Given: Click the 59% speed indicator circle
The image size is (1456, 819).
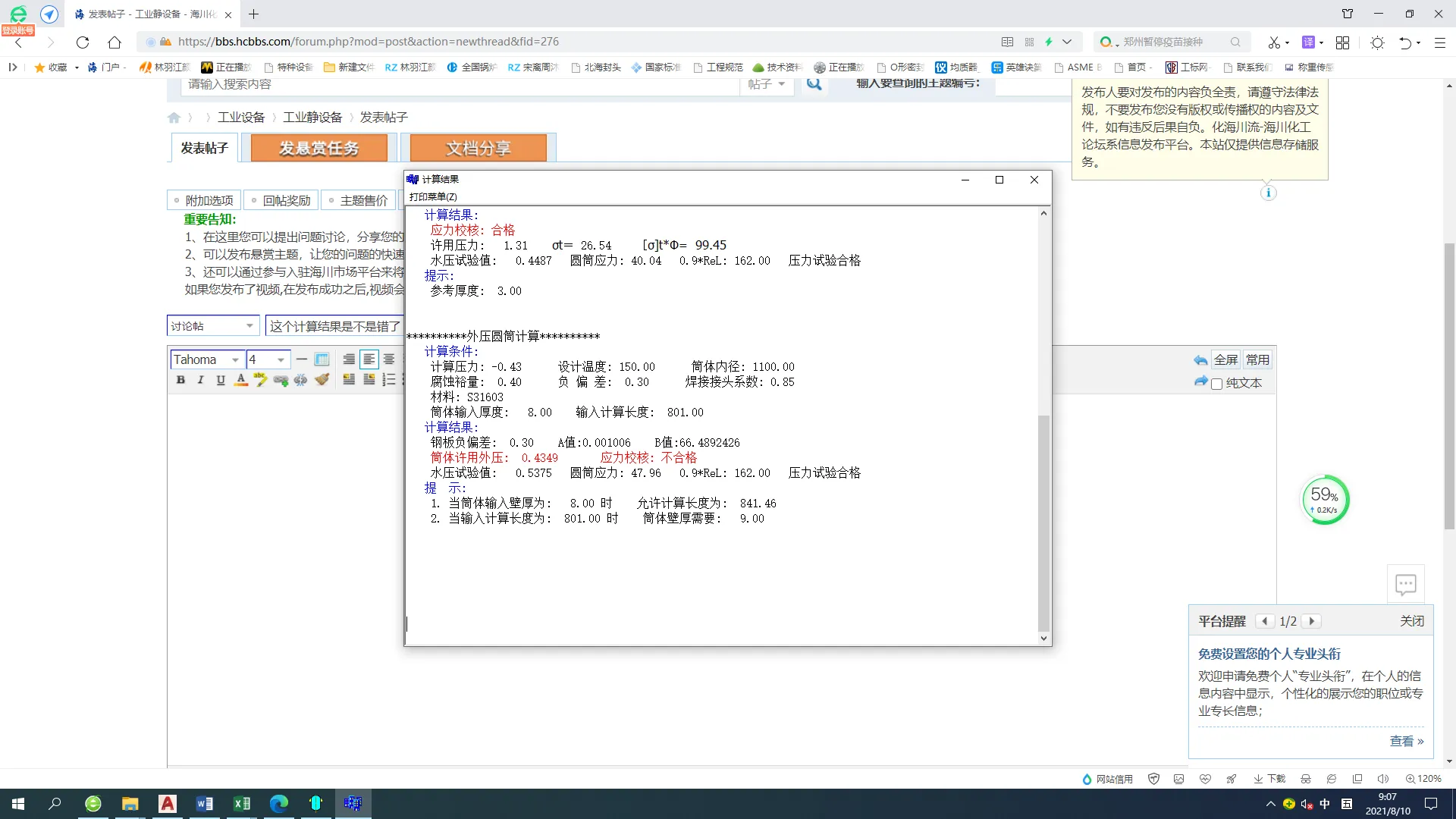Looking at the screenshot, I should pyautogui.click(x=1325, y=500).
